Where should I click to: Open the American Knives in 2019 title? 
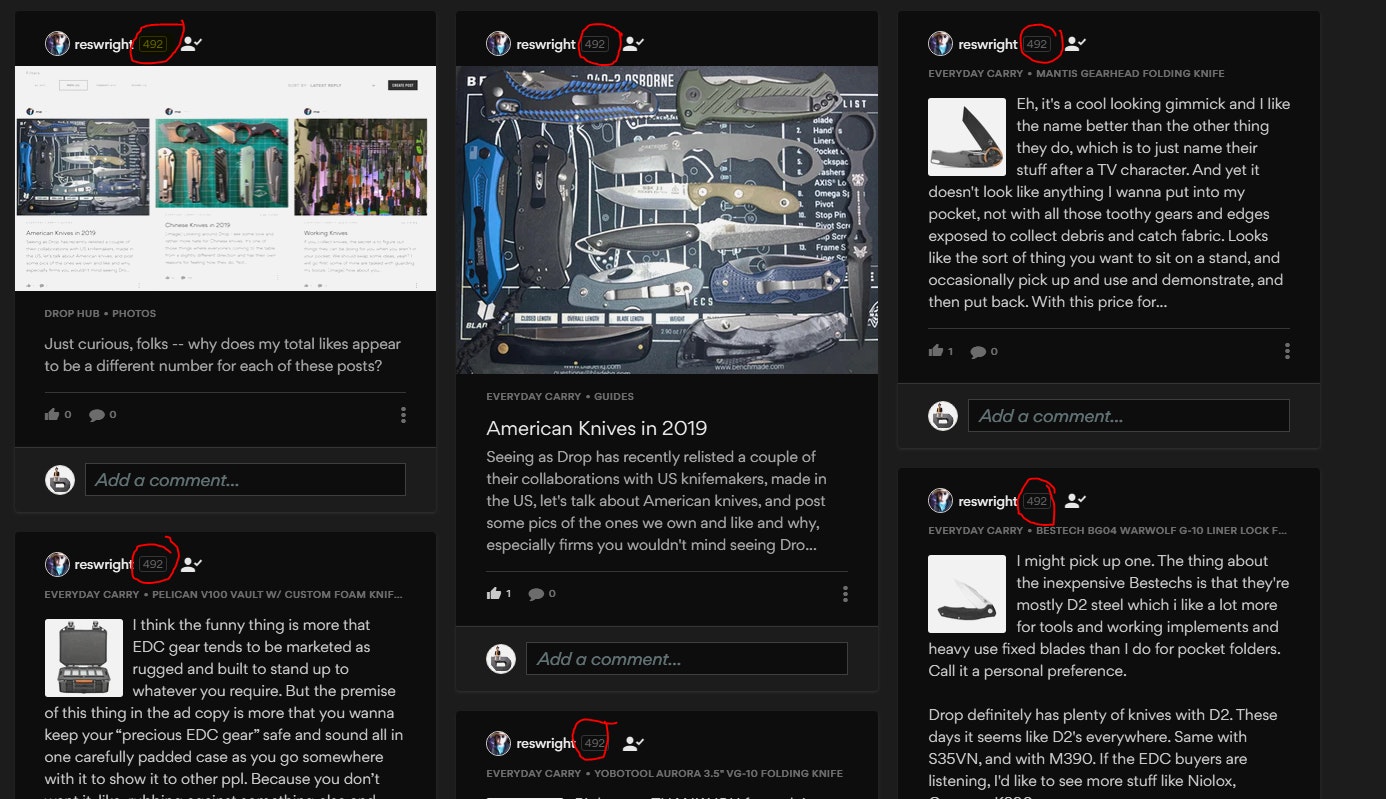coord(596,428)
